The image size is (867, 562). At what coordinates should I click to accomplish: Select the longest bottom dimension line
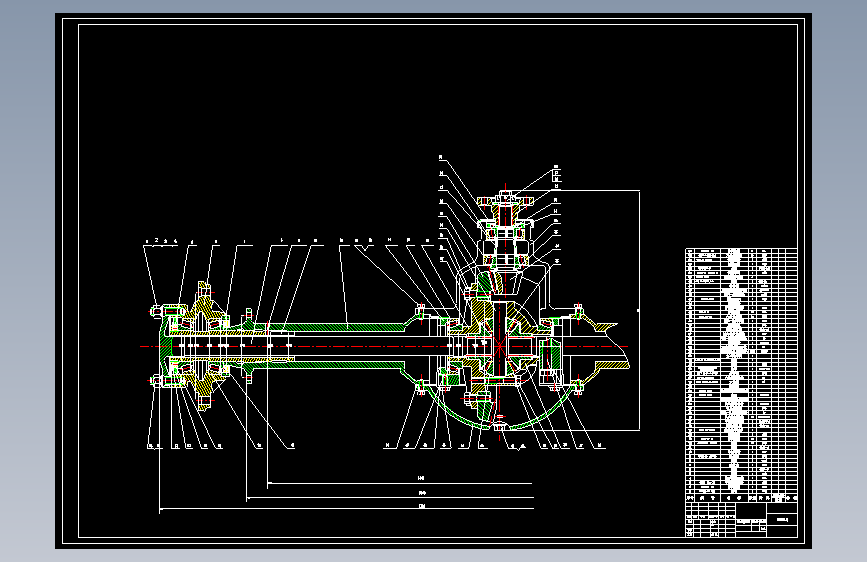(x=347, y=509)
